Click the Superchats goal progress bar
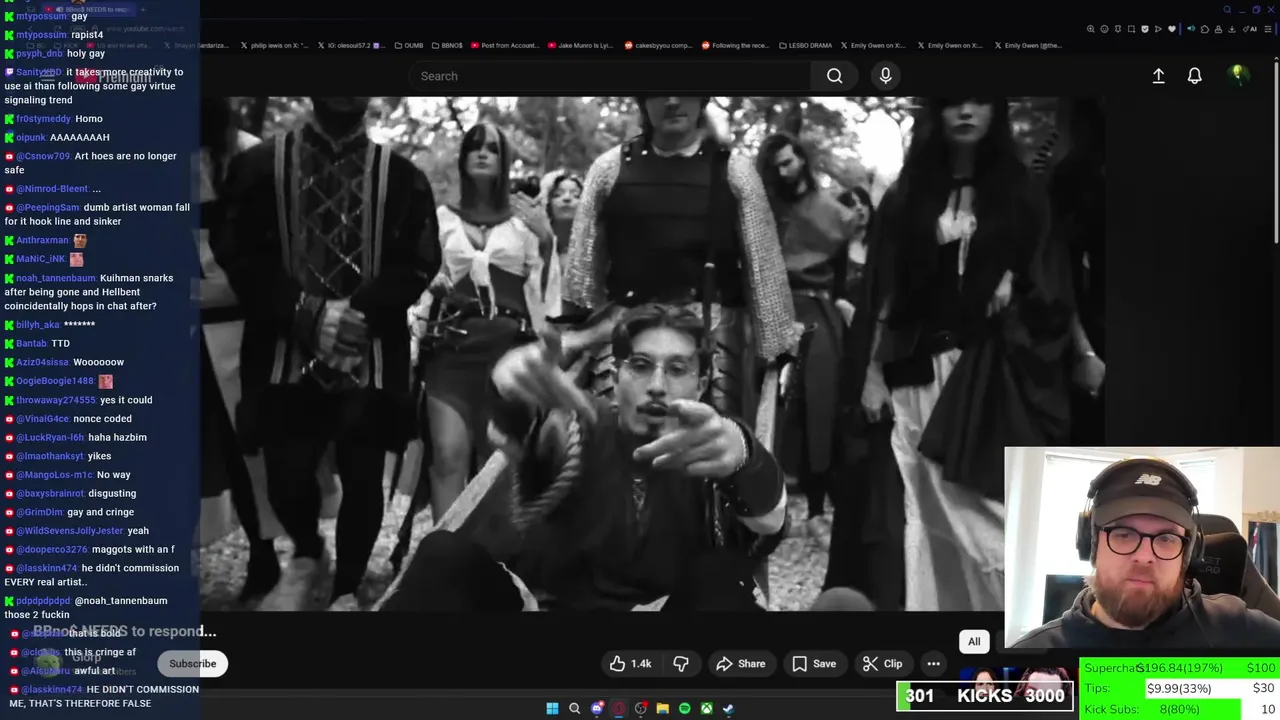 pyautogui.click(x=1180, y=668)
